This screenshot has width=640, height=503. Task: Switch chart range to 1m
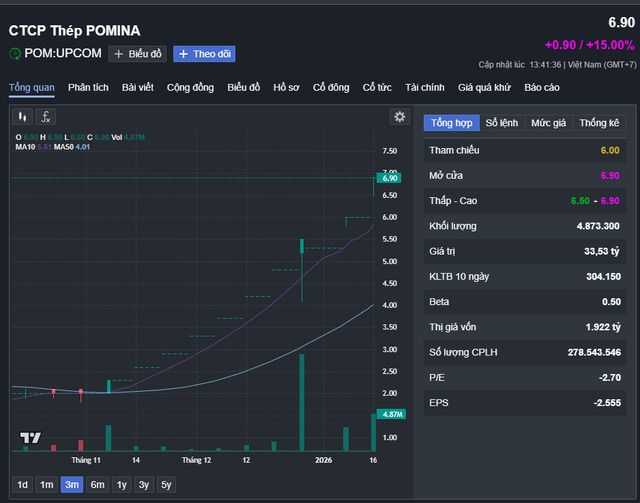point(47,484)
